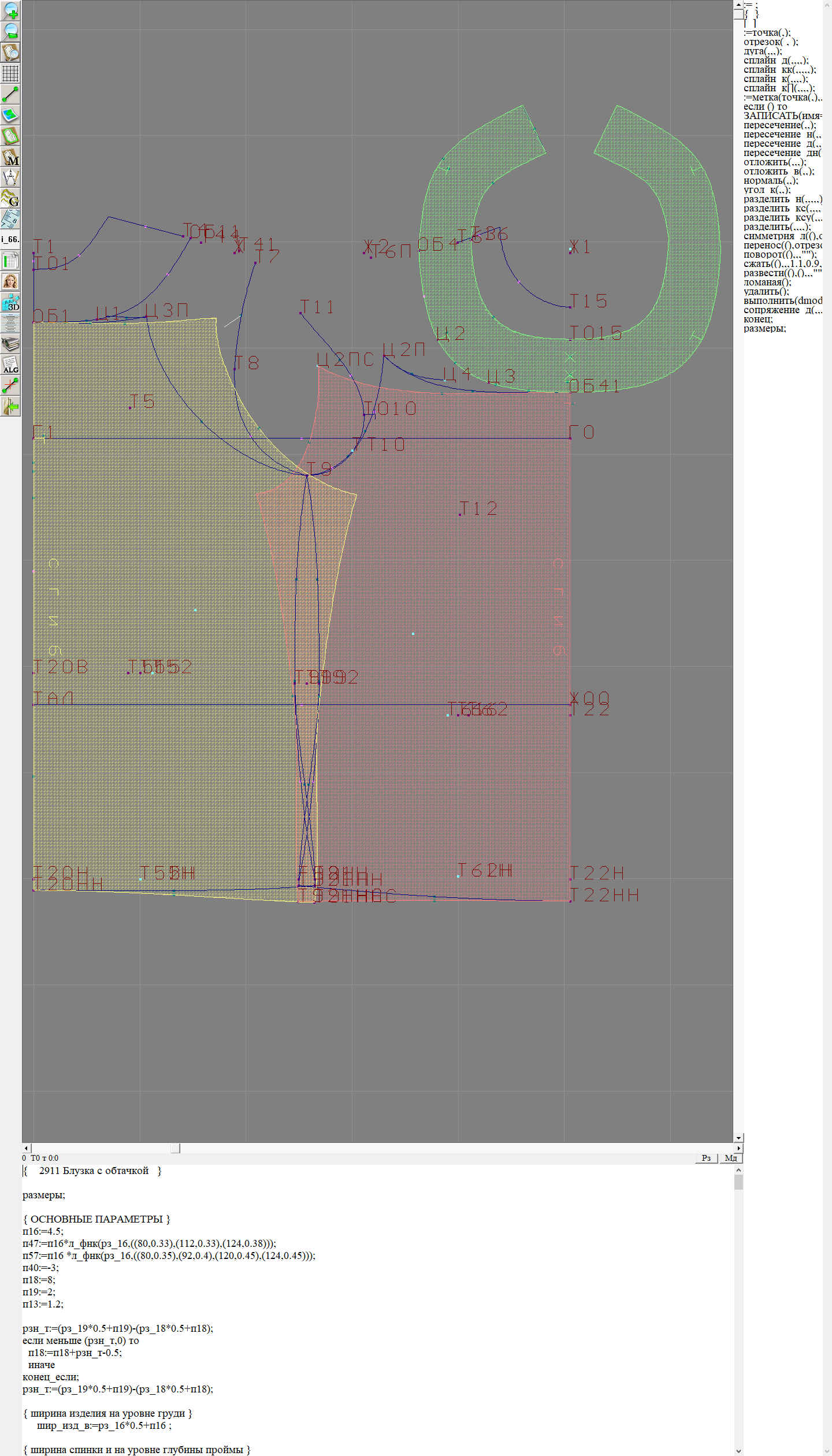Insert the 'размеры;' command from the list
The height and width of the screenshot is (1456, 832).
[x=765, y=328]
